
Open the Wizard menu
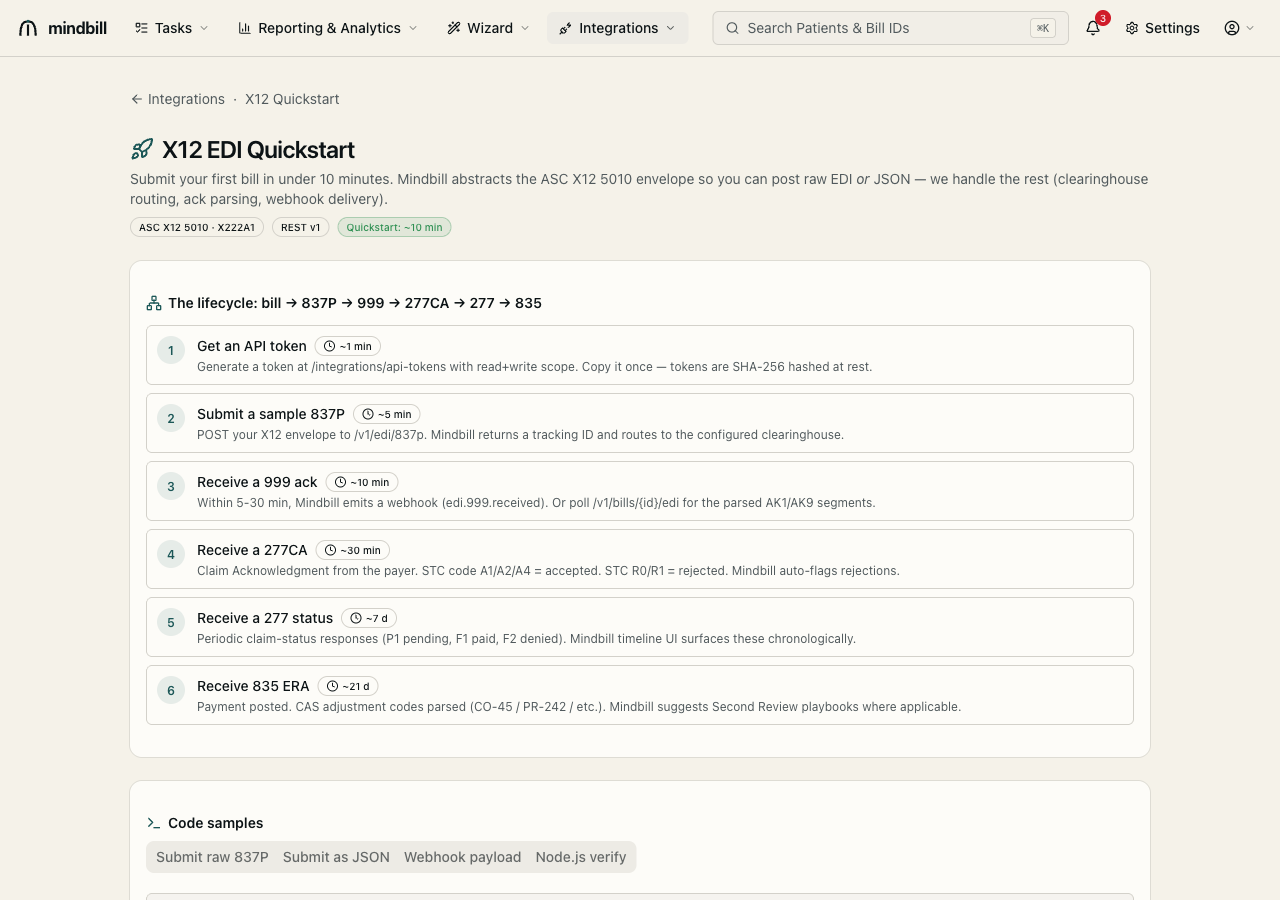pos(488,28)
